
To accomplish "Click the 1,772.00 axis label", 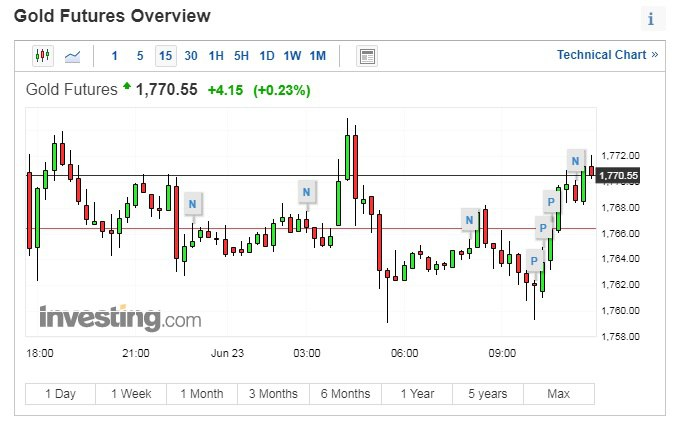I will point(620,156).
